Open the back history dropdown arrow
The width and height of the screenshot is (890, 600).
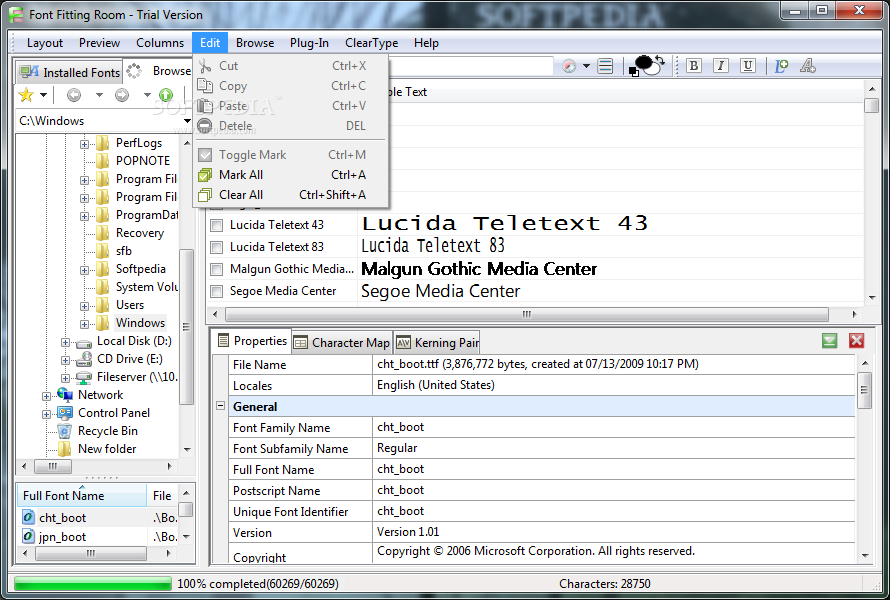pyautogui.click(x=99, y=95)
